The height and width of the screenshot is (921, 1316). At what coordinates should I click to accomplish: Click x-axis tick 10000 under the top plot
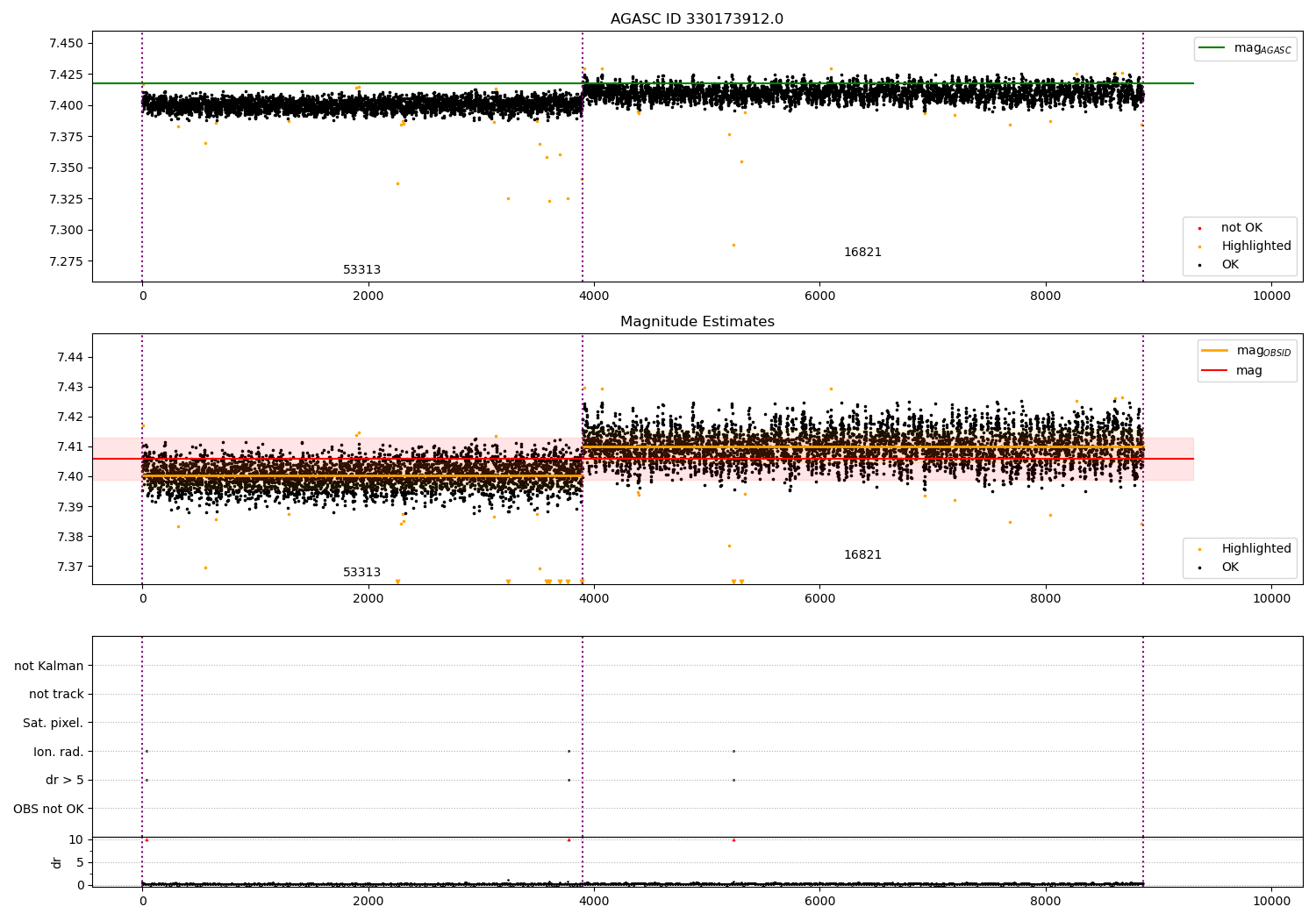point(1271,296)
